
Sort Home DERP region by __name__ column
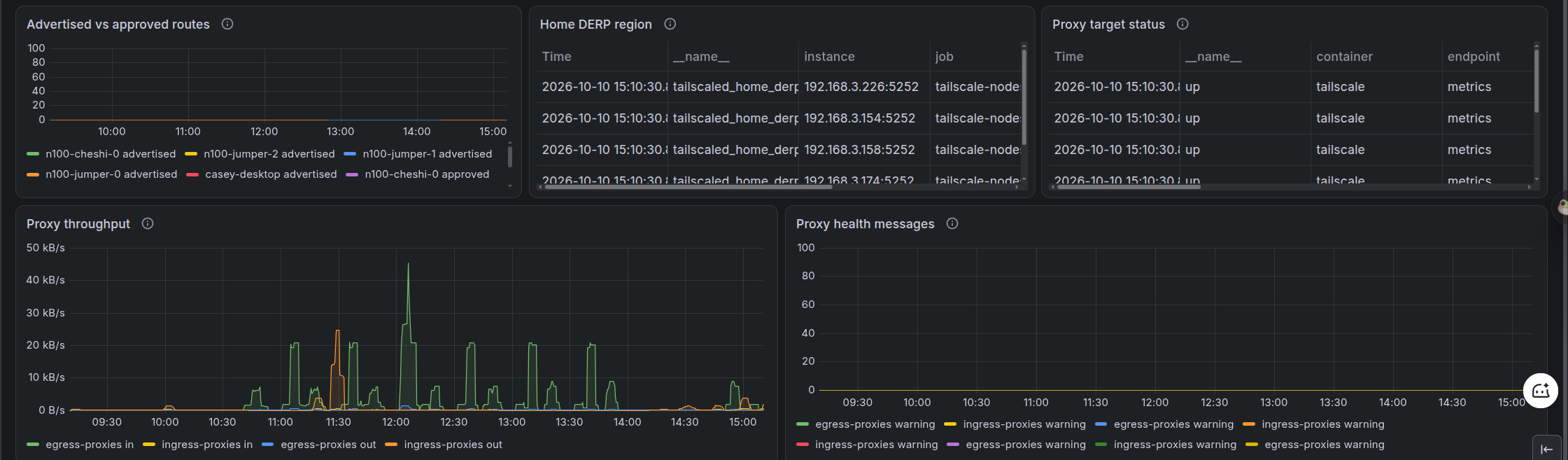(701, 57)
